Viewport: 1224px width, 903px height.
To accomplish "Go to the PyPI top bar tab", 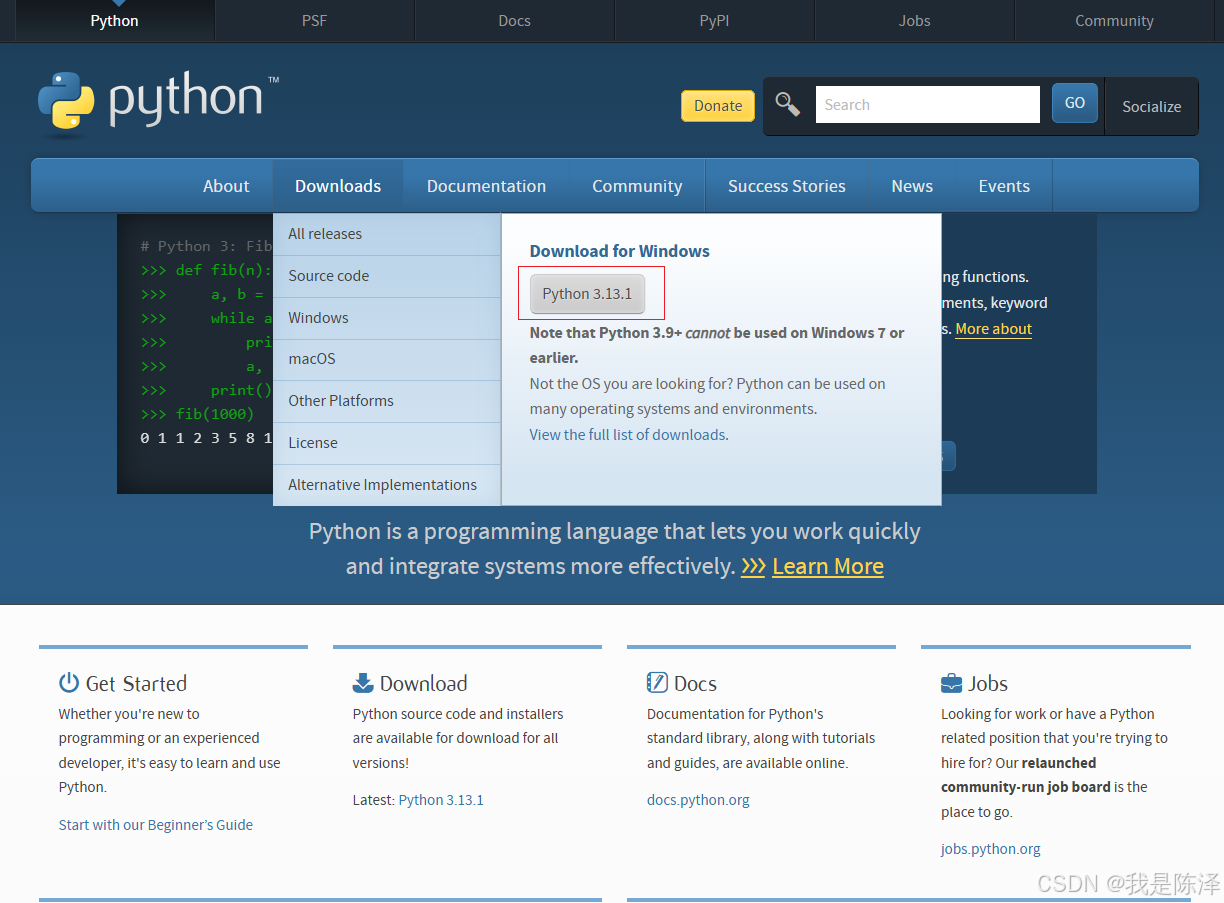I will 715,21.
